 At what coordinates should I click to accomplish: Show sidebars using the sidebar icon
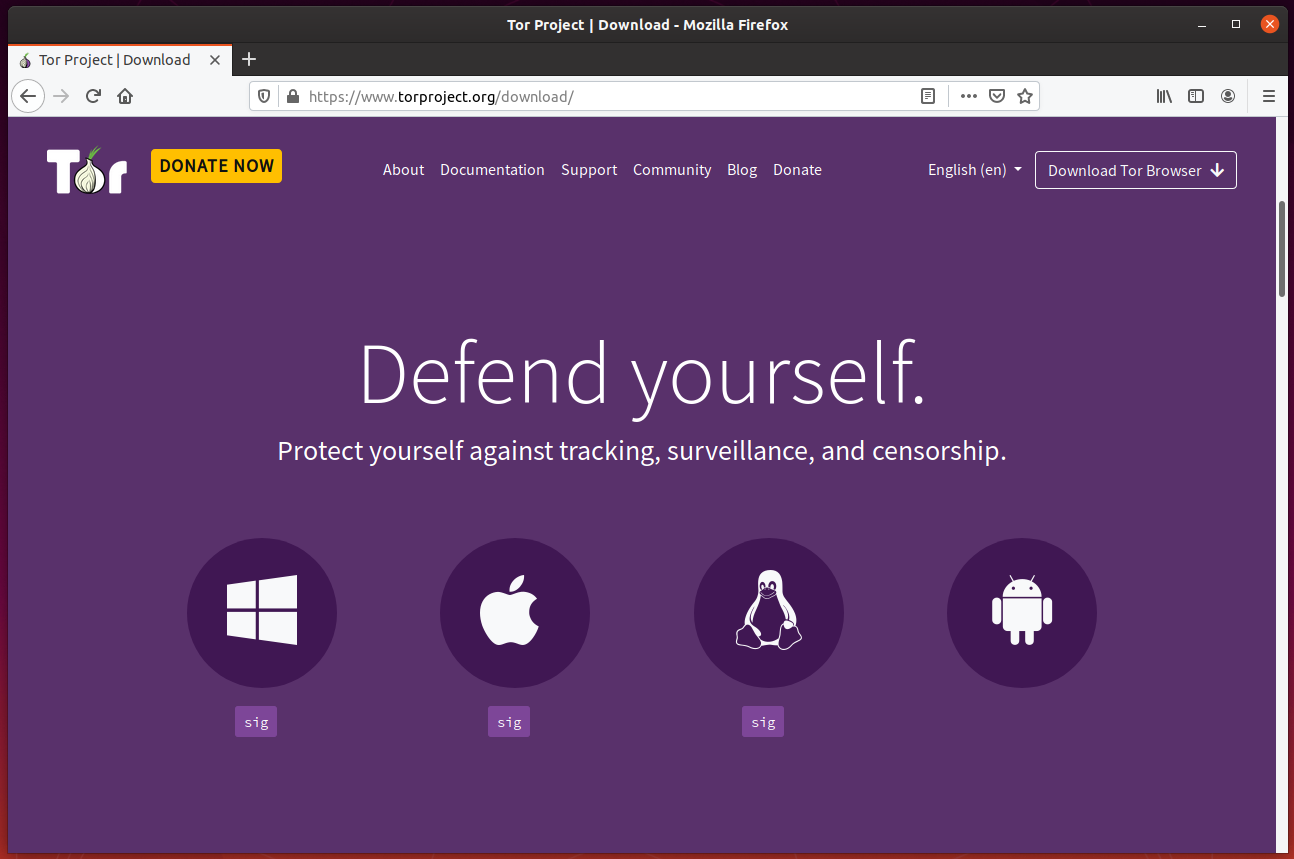coord(1196,96)
